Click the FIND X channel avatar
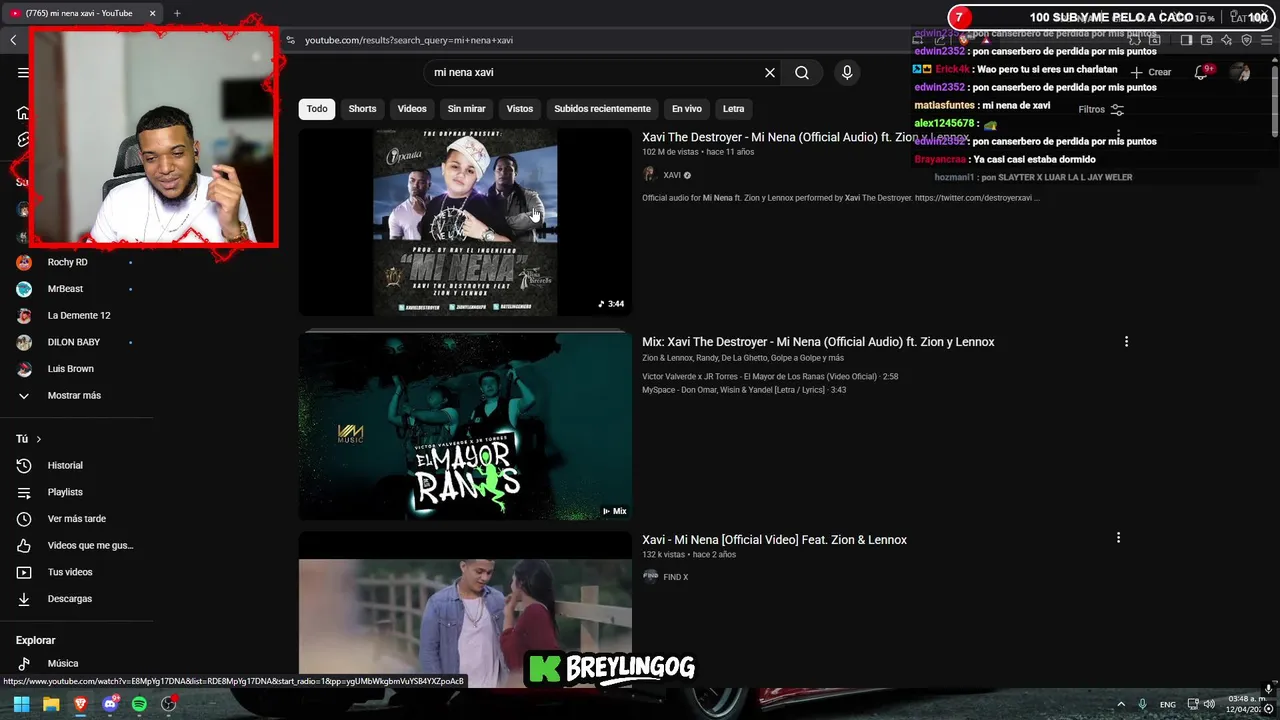This screenshot has width=1280, height=720. [650, 577]
